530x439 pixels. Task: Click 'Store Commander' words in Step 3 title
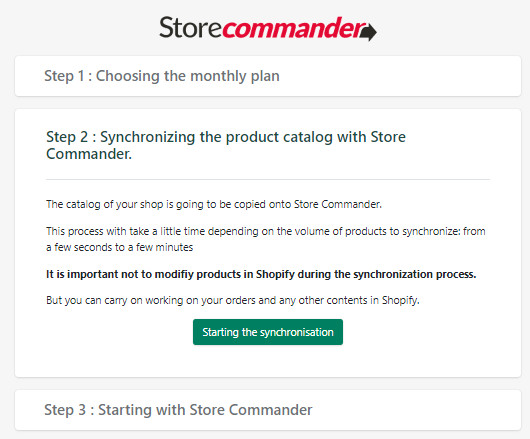(x=250, y=410)
